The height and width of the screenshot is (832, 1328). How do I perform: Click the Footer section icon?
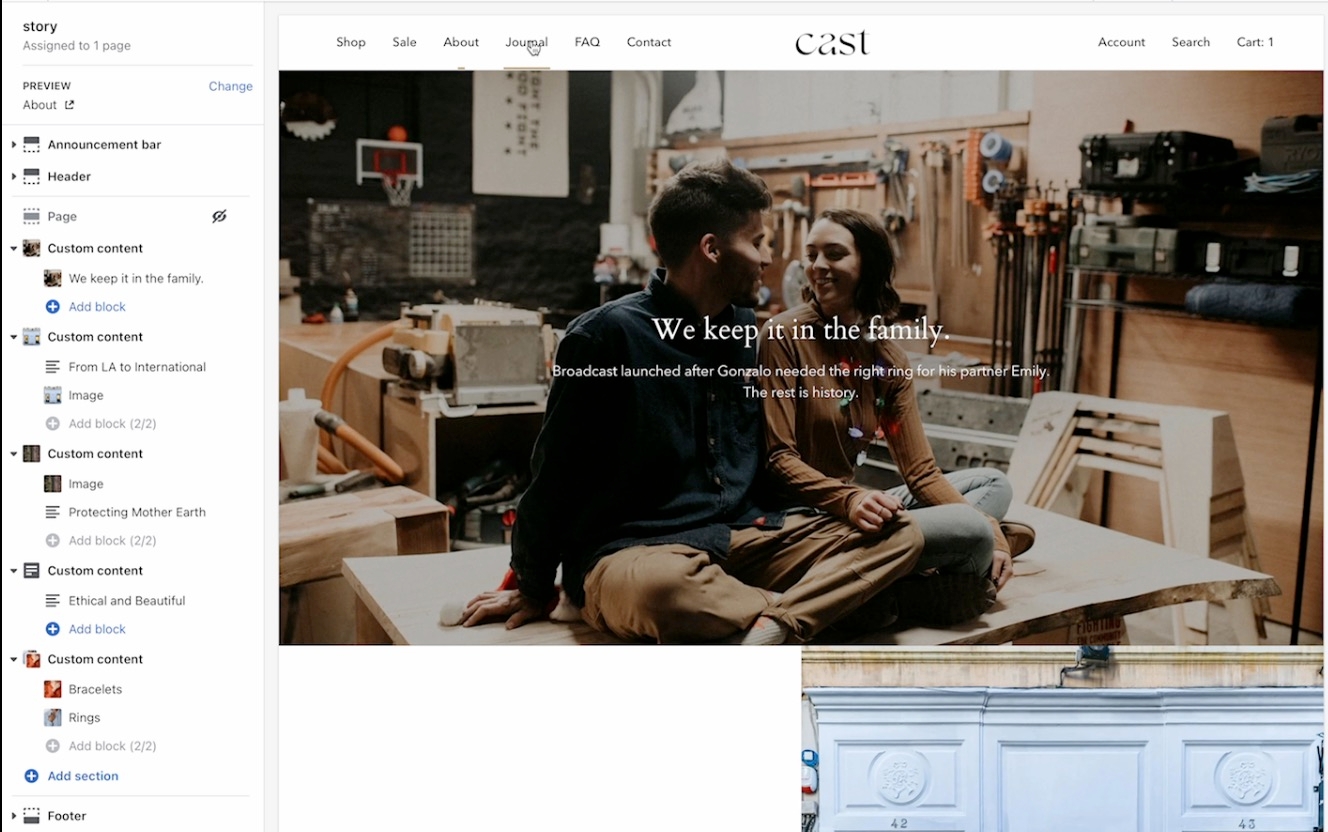[x=31, y=816]
